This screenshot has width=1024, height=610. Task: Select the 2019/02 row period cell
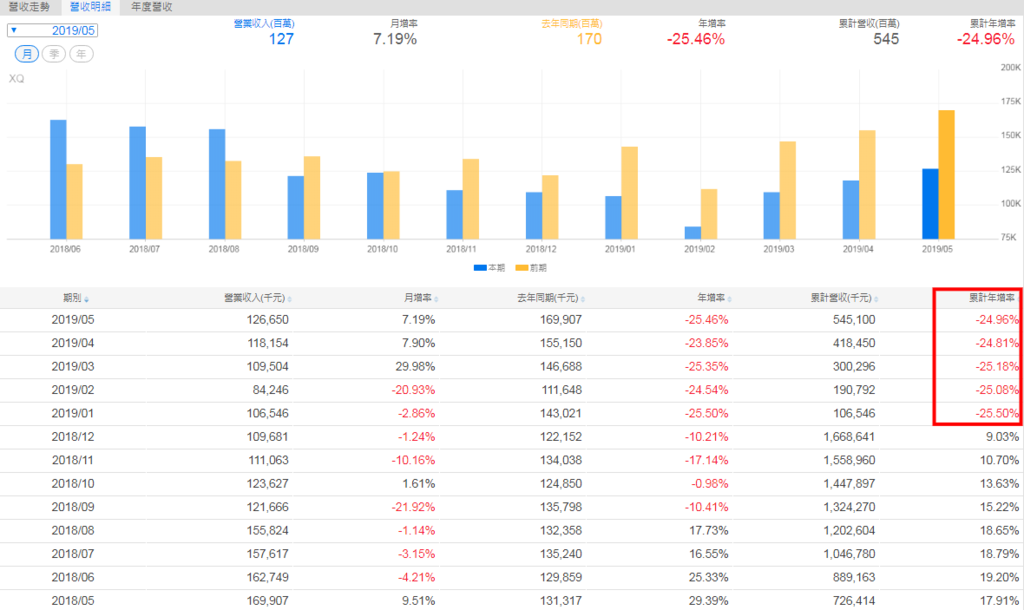pos(72,391)
